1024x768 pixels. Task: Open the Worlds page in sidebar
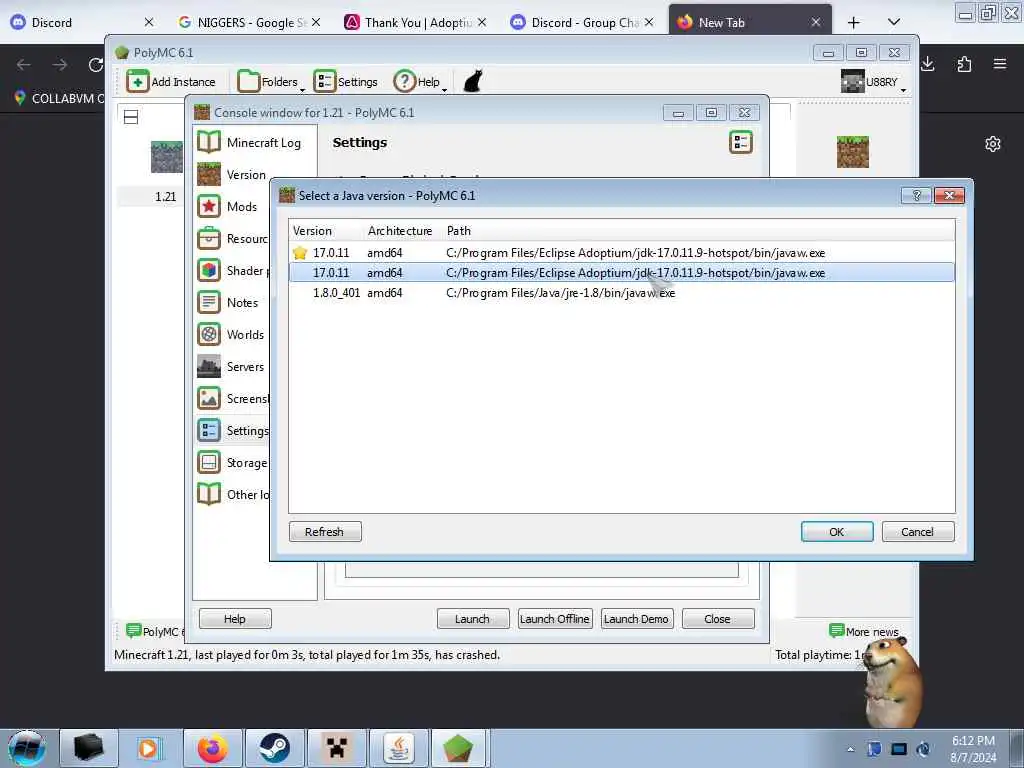click(x=231, y=334)
